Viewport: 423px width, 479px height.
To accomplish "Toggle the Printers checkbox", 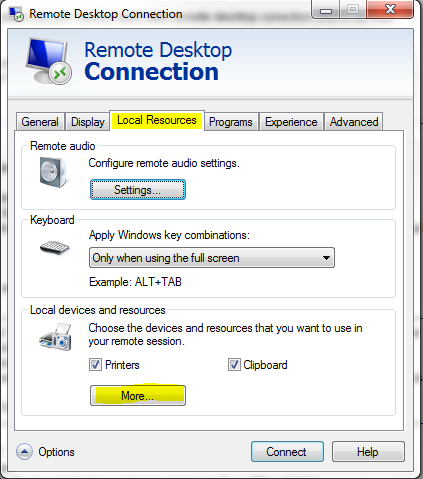I will coord(95,365).
